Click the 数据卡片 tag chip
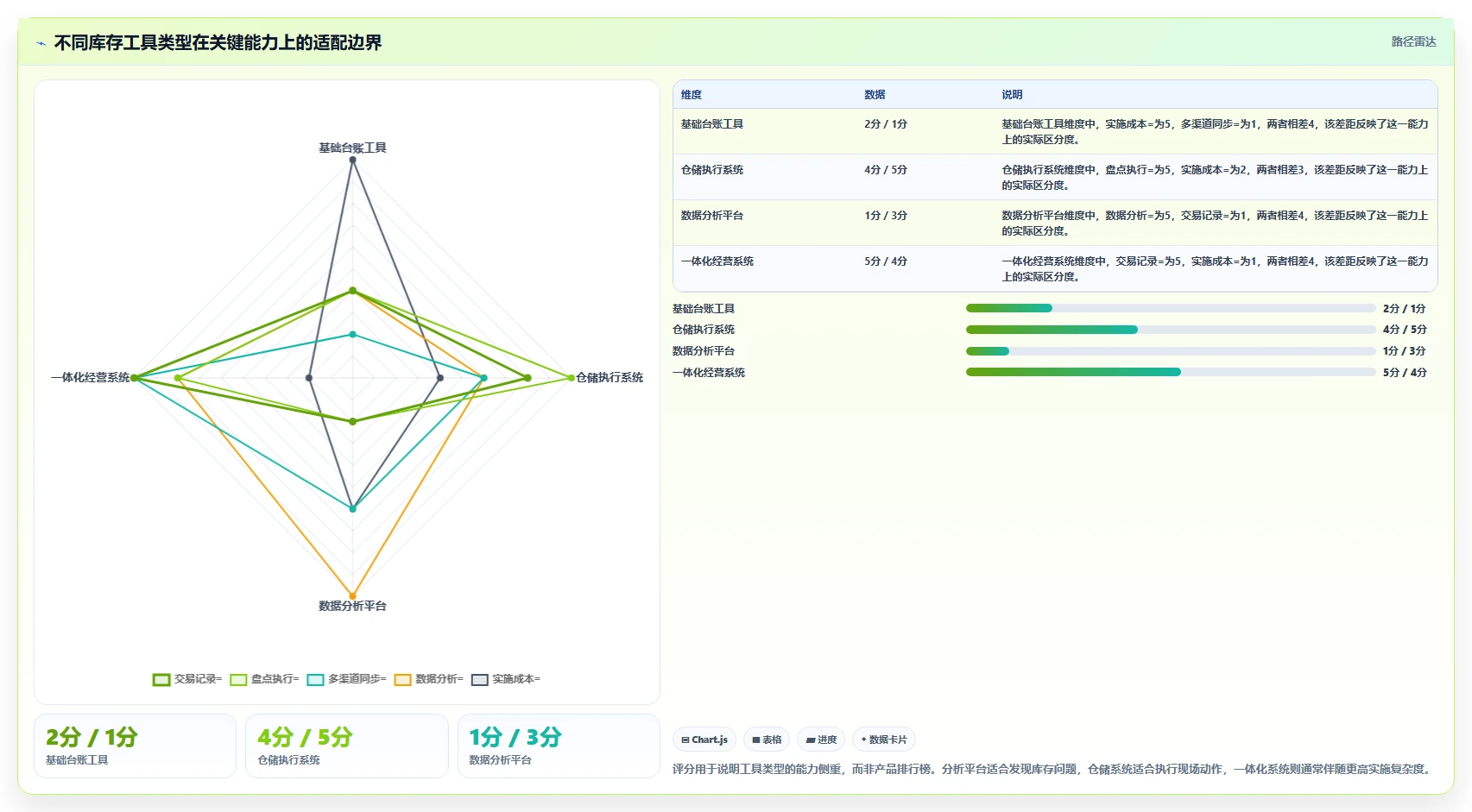Screen dimensions: 1472x812 (884, 740)
